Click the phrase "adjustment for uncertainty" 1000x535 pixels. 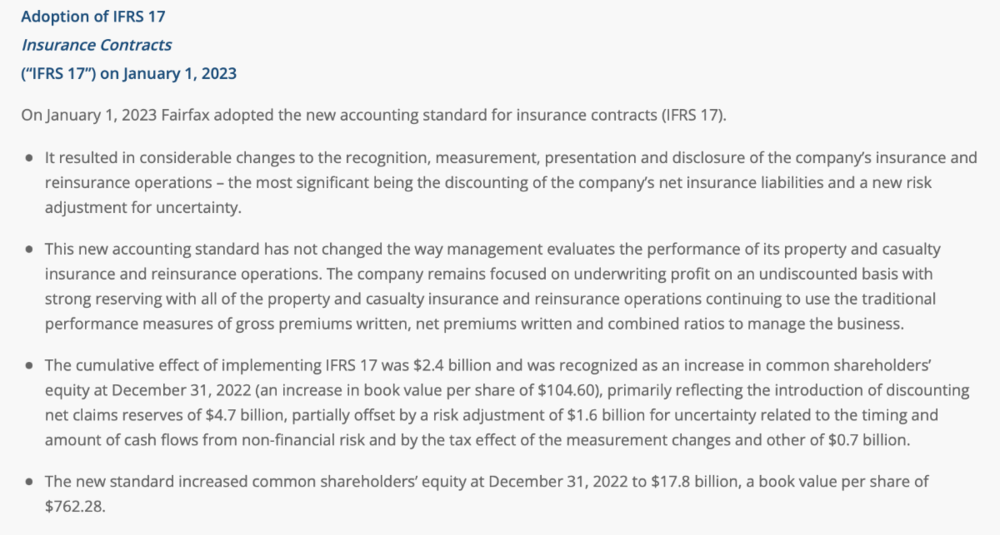click(142, 208)
